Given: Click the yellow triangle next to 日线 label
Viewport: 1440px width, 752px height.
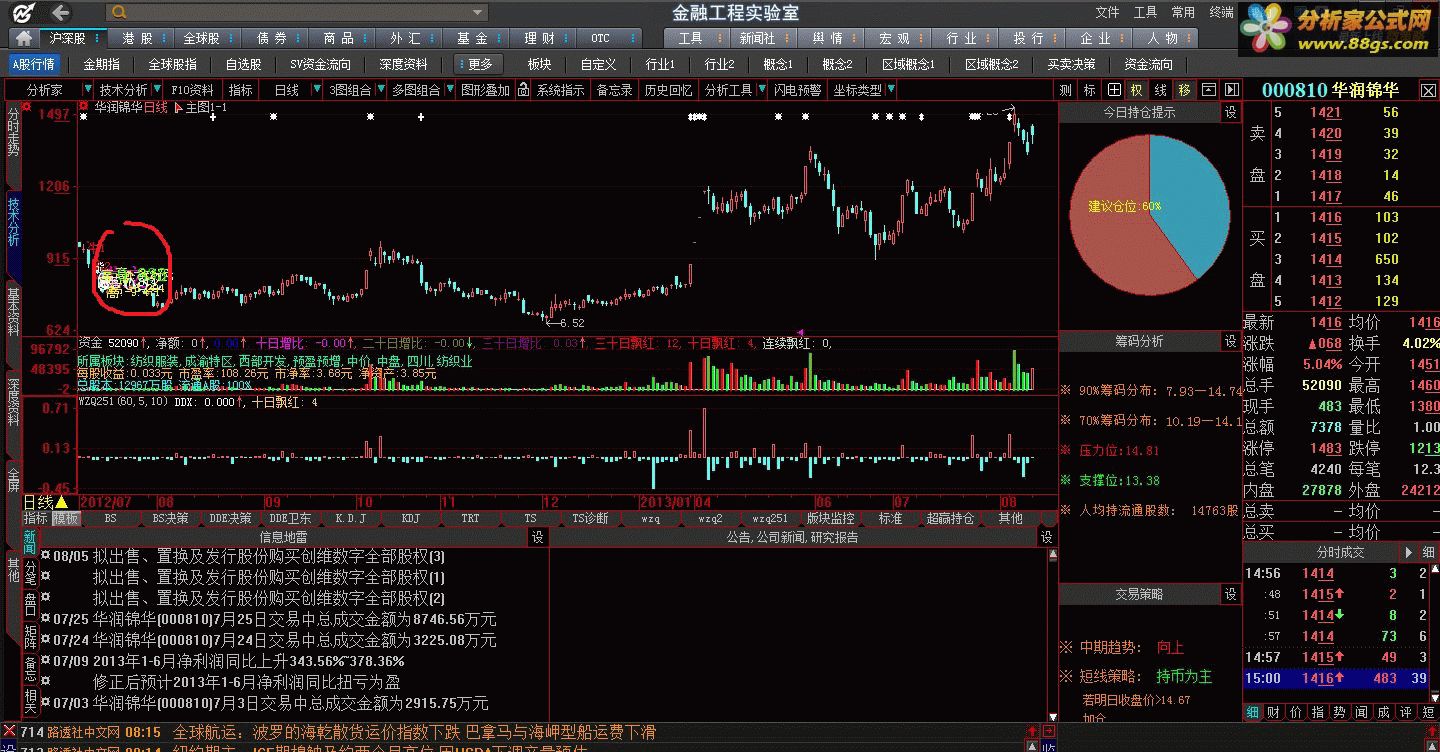Looking at the screenshot, I should click(x=61, y=502).
